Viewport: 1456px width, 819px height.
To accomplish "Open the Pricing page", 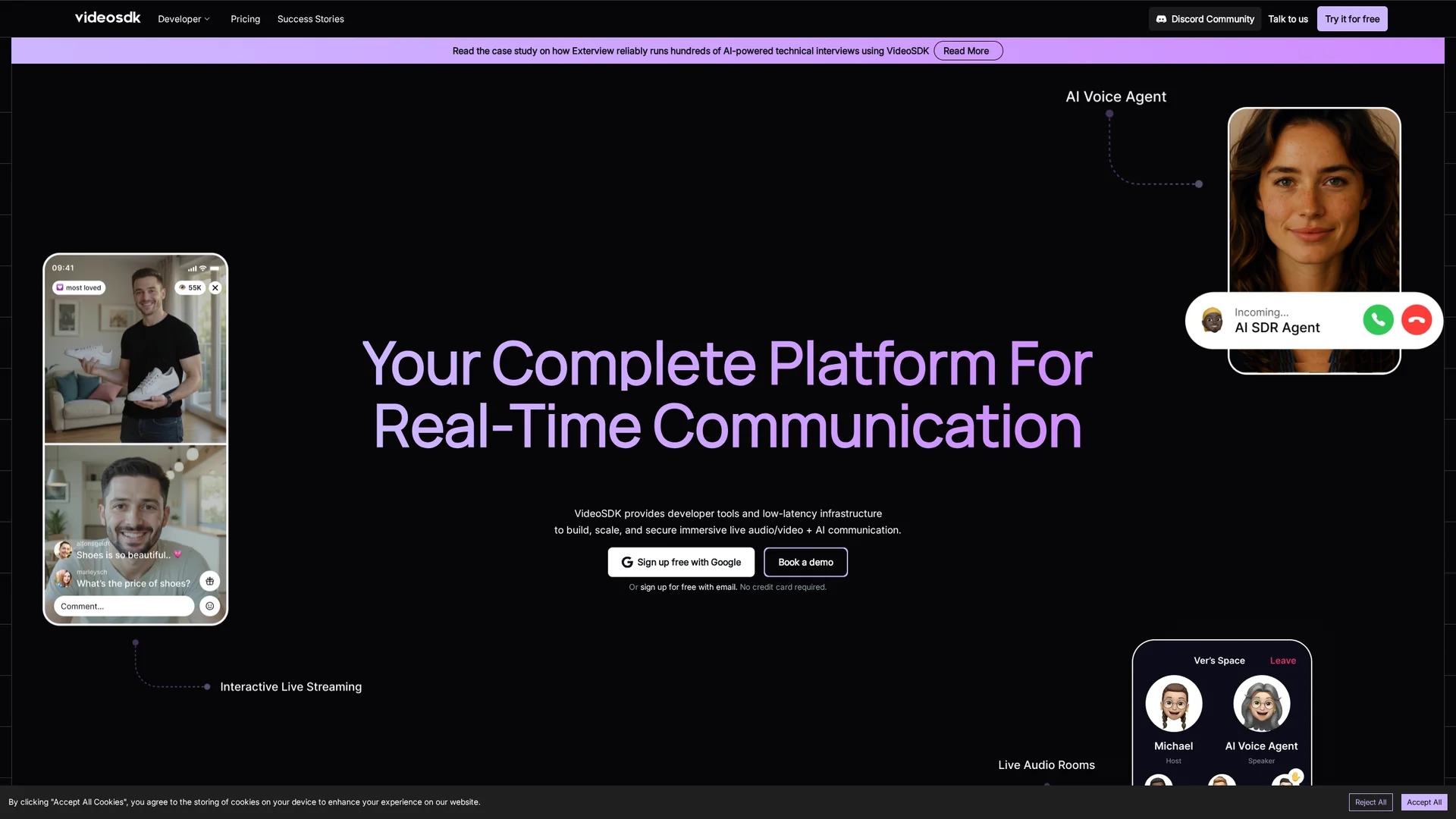I will [x=245, y=19].
